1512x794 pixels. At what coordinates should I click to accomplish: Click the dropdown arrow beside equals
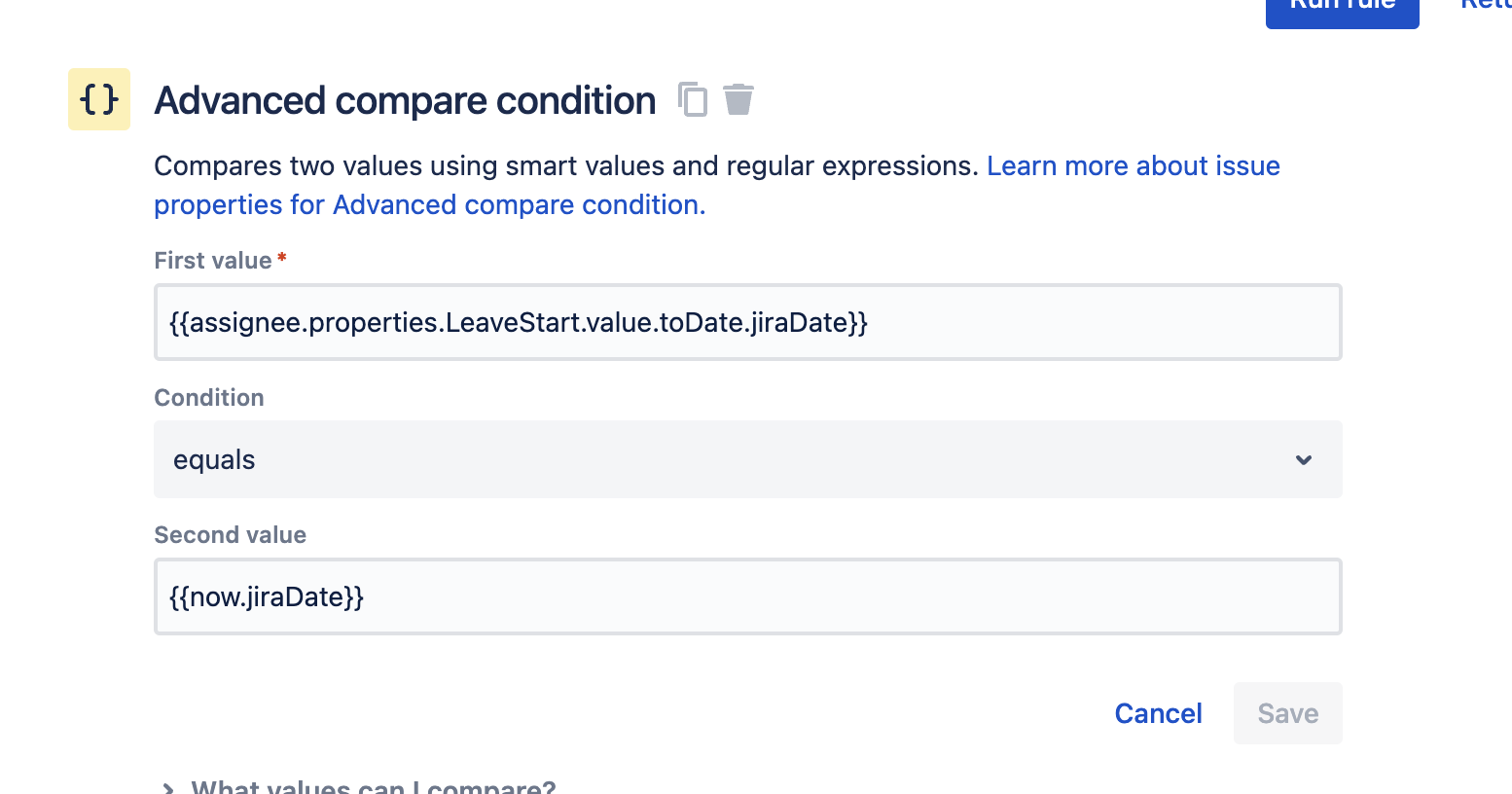1304,460
